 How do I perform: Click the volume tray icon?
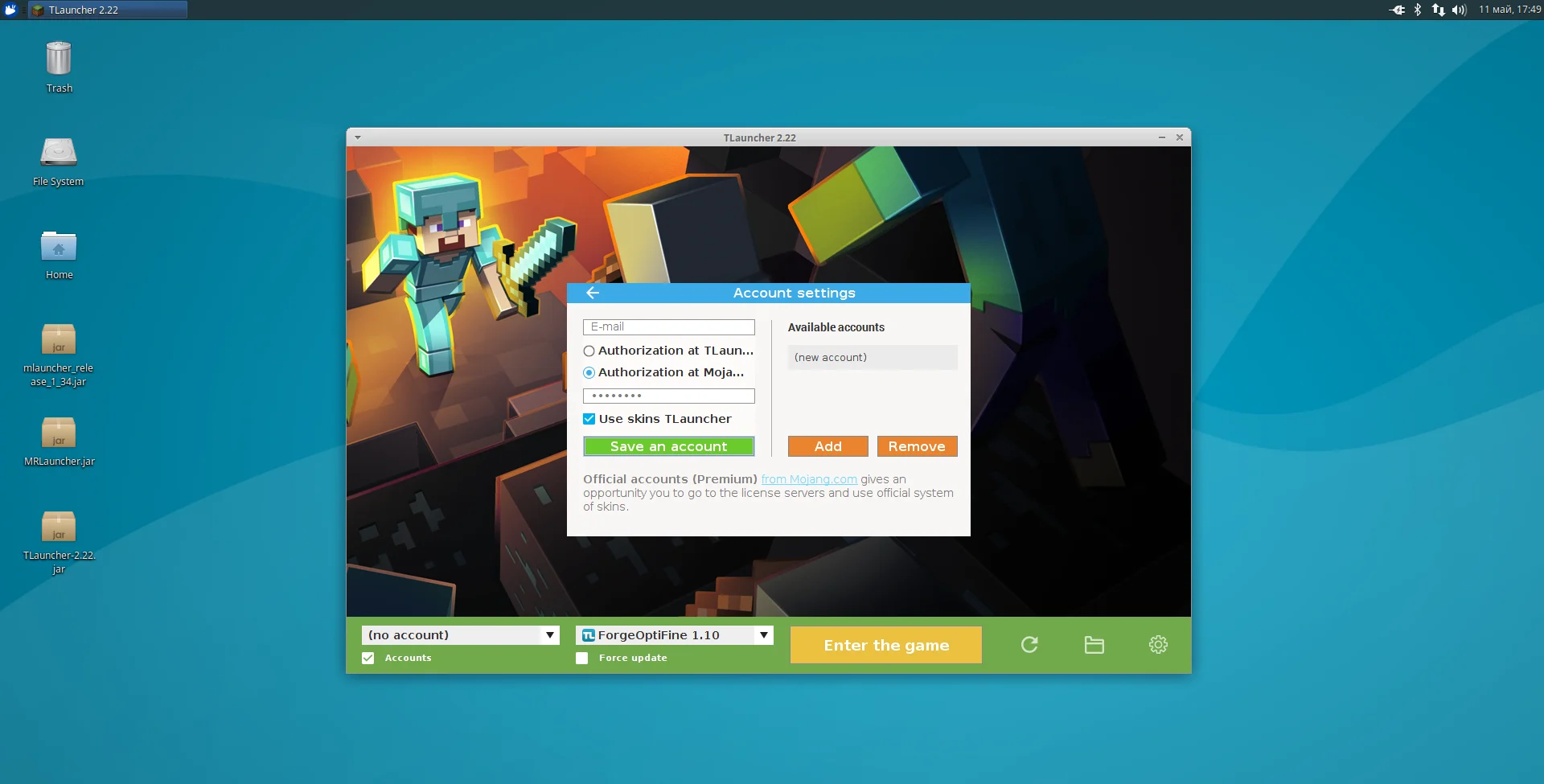pyautogui.click(x=1459, y=10)
